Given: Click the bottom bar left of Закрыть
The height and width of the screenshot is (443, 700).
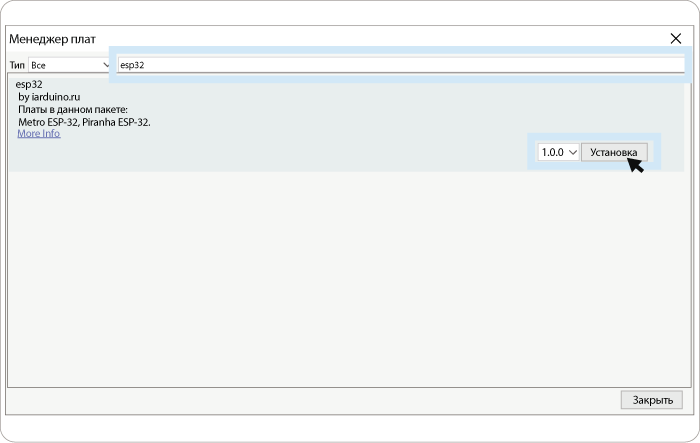Looking at the screenshot, I should (x=312, y=400).
